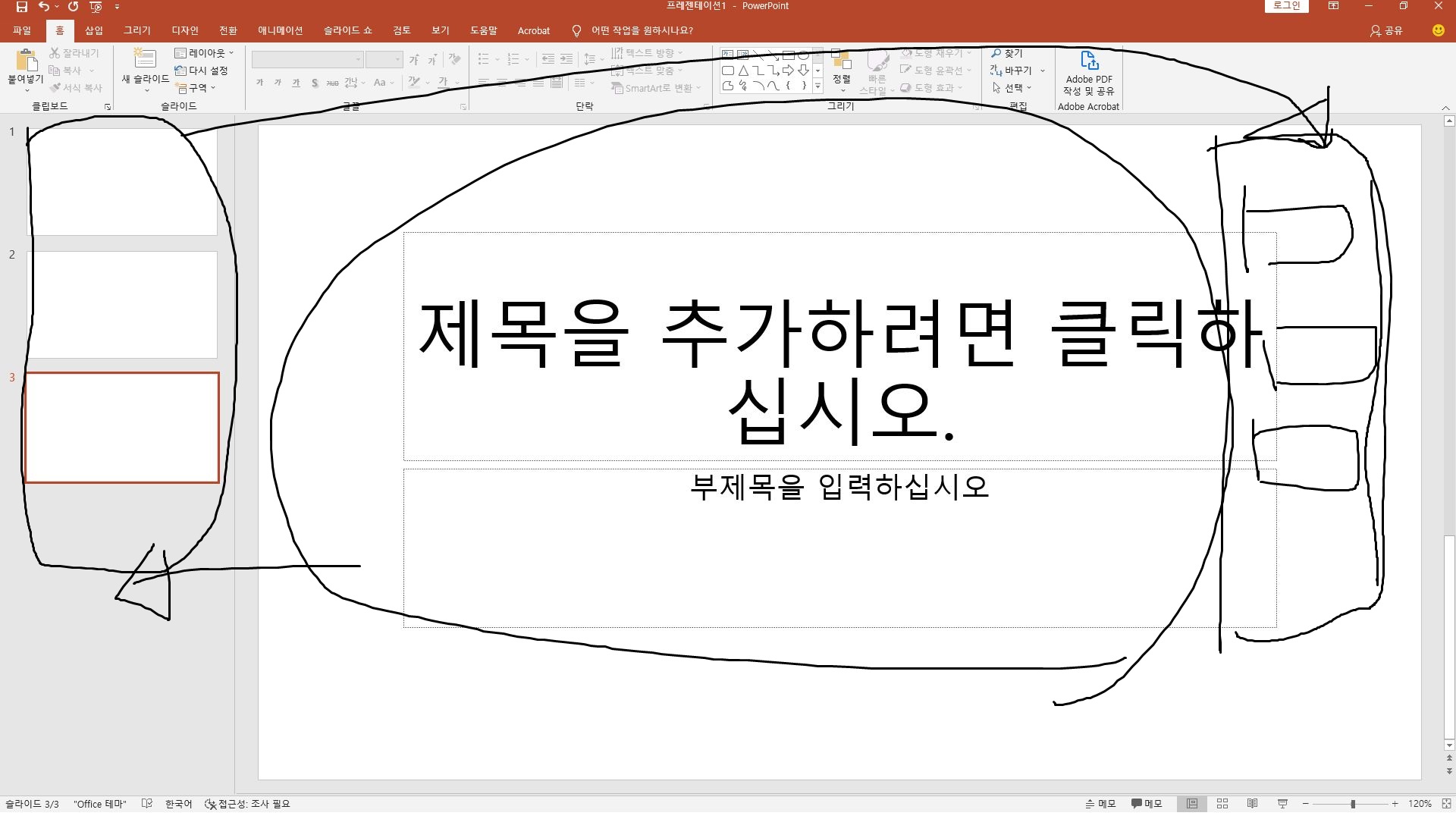1456x819 pixels.
Task: Save the presentation from the quick access toolbar
Action: (22, 7)
